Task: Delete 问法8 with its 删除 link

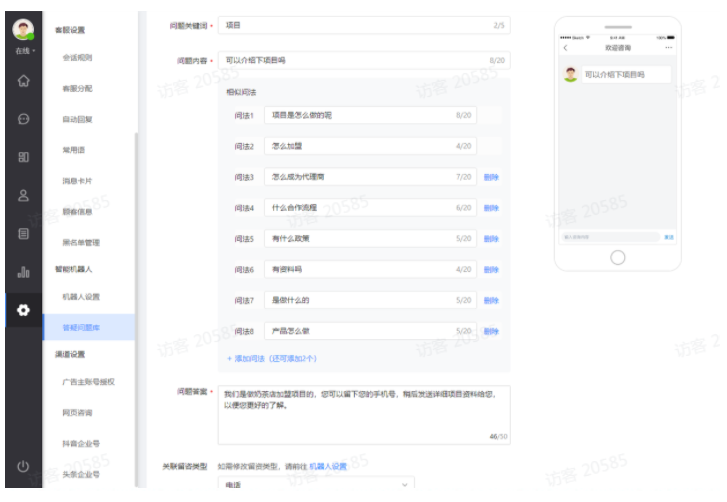Action: [491, 331]
